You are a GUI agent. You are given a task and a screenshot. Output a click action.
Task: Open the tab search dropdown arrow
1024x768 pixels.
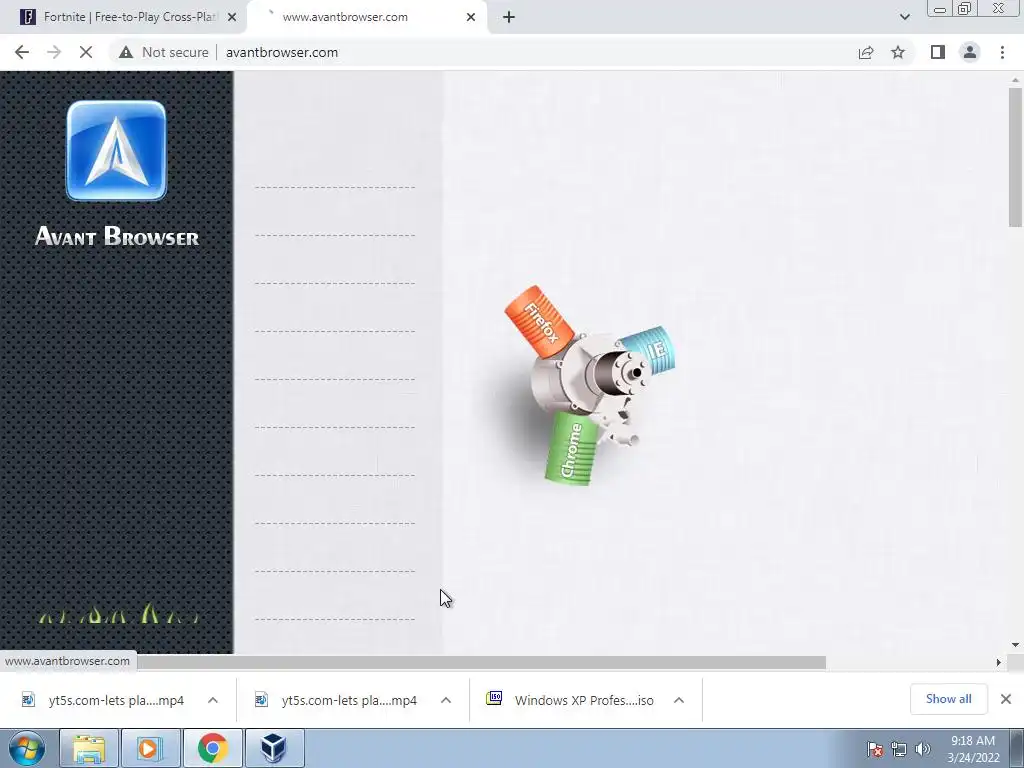pos(904,18)
